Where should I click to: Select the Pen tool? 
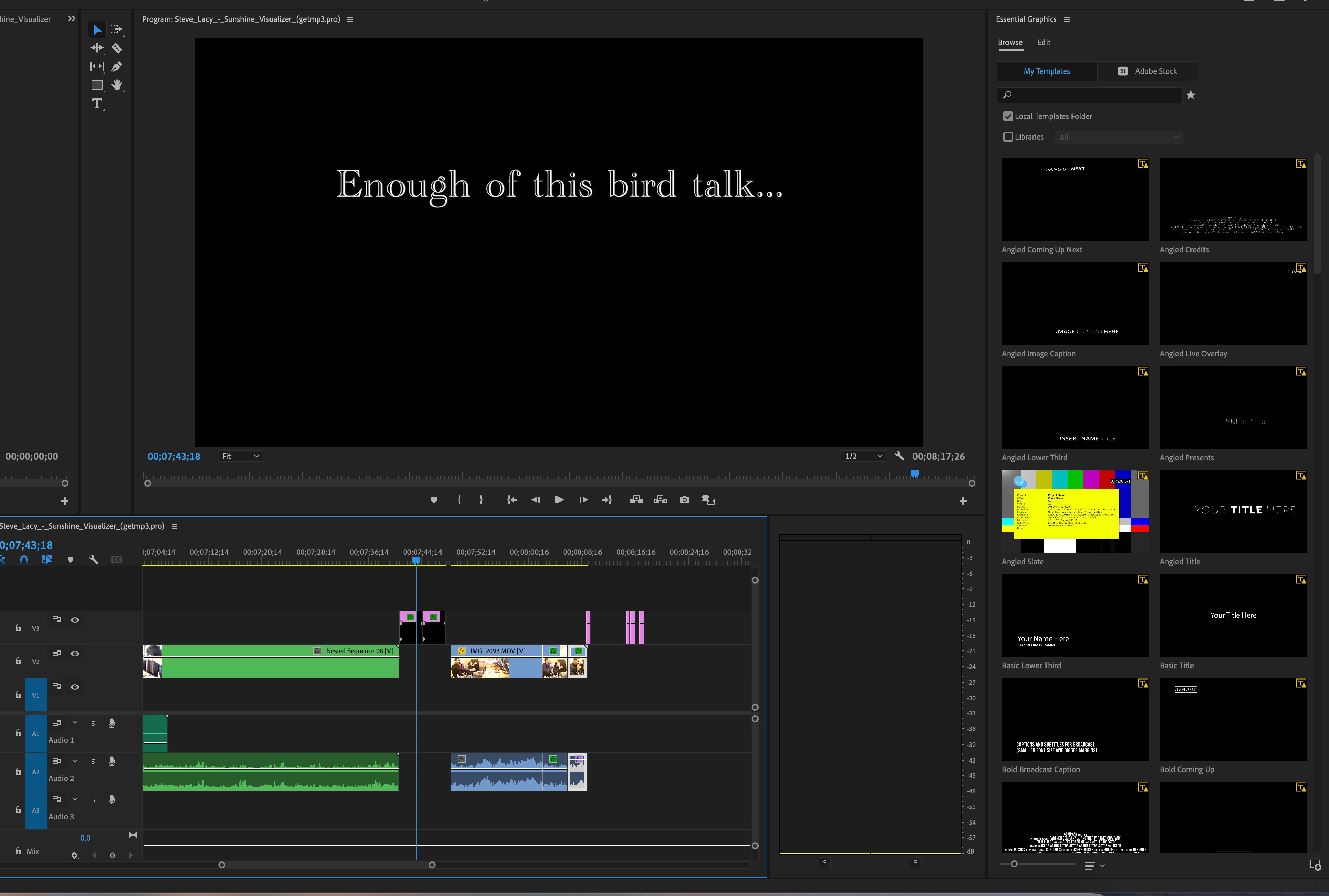click(117, 67)
